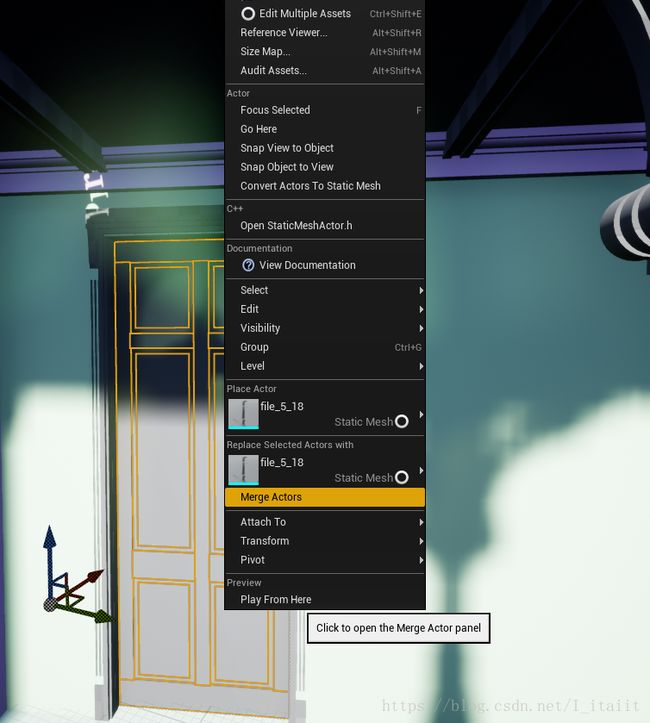Screen dimensions: 650x723
Task: Click the Replace Selected Actors file_5_18 thumbnail
Action: 243,470
